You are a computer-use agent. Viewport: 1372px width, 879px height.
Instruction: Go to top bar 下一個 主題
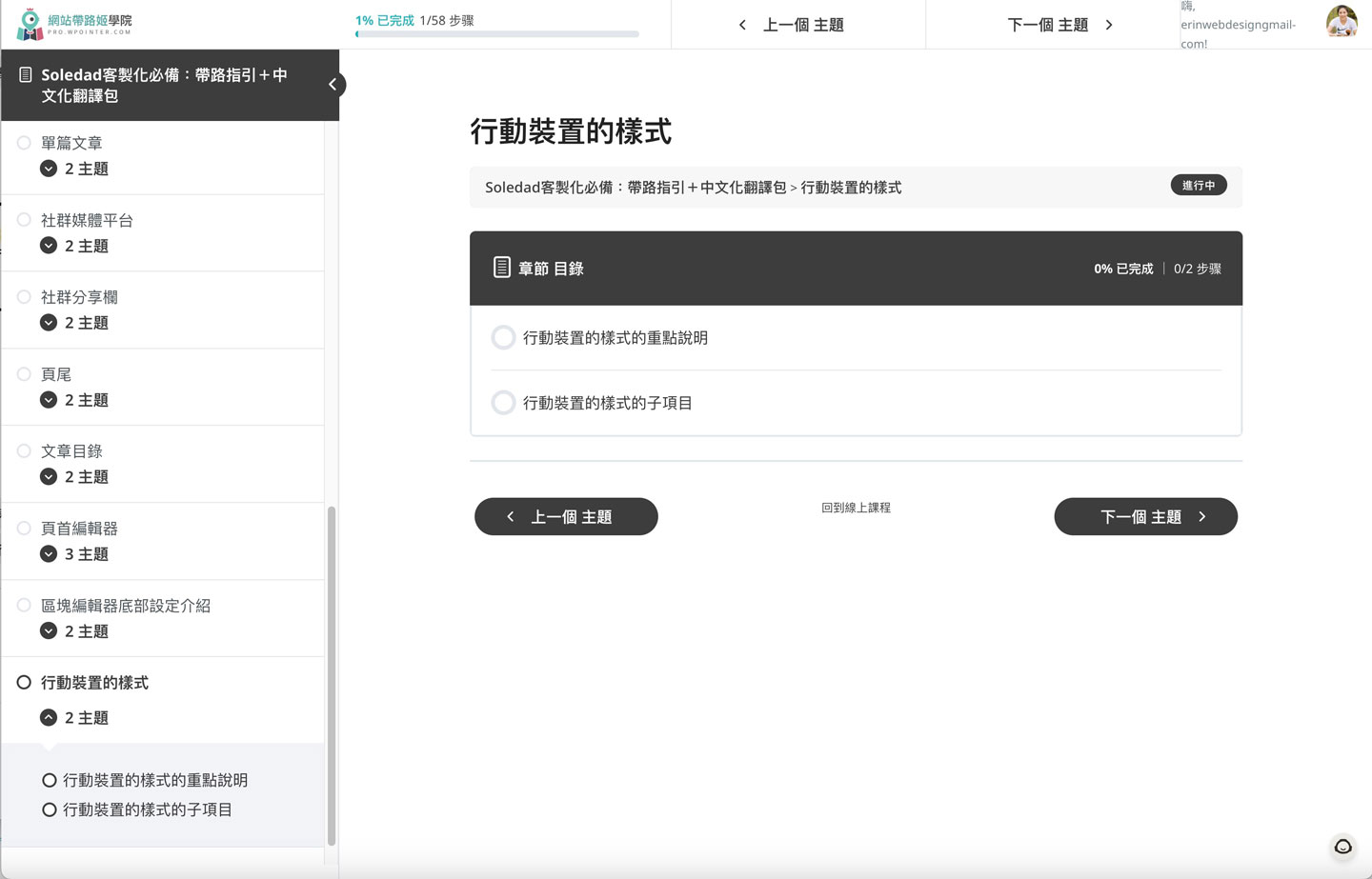1053,25
